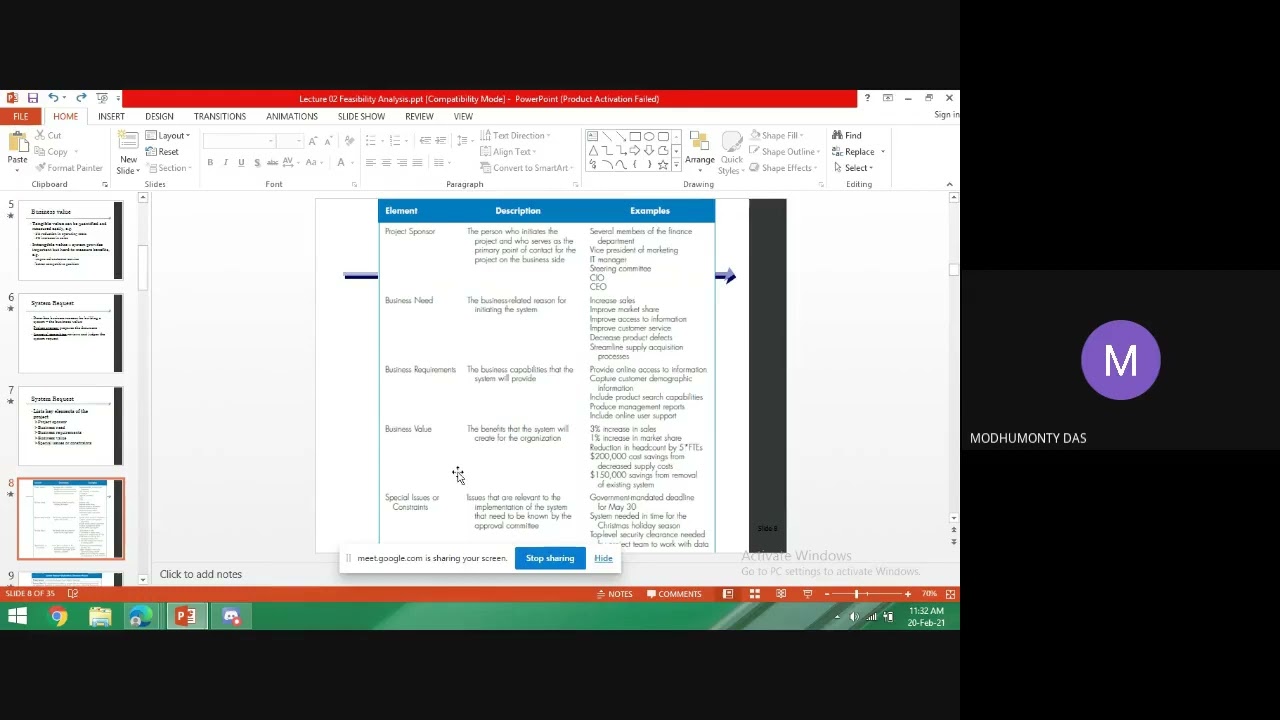Open the FILE tab

20,117
